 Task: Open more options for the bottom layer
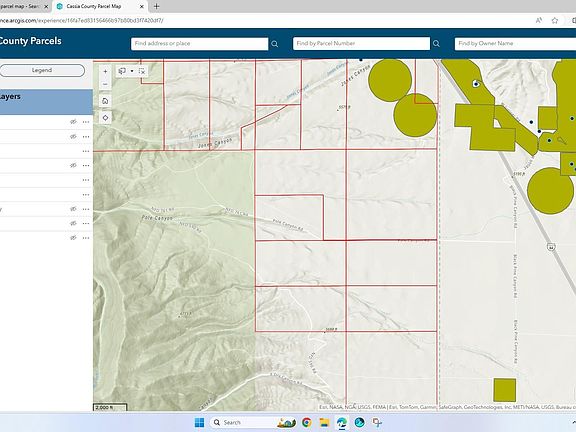point(86,238)
